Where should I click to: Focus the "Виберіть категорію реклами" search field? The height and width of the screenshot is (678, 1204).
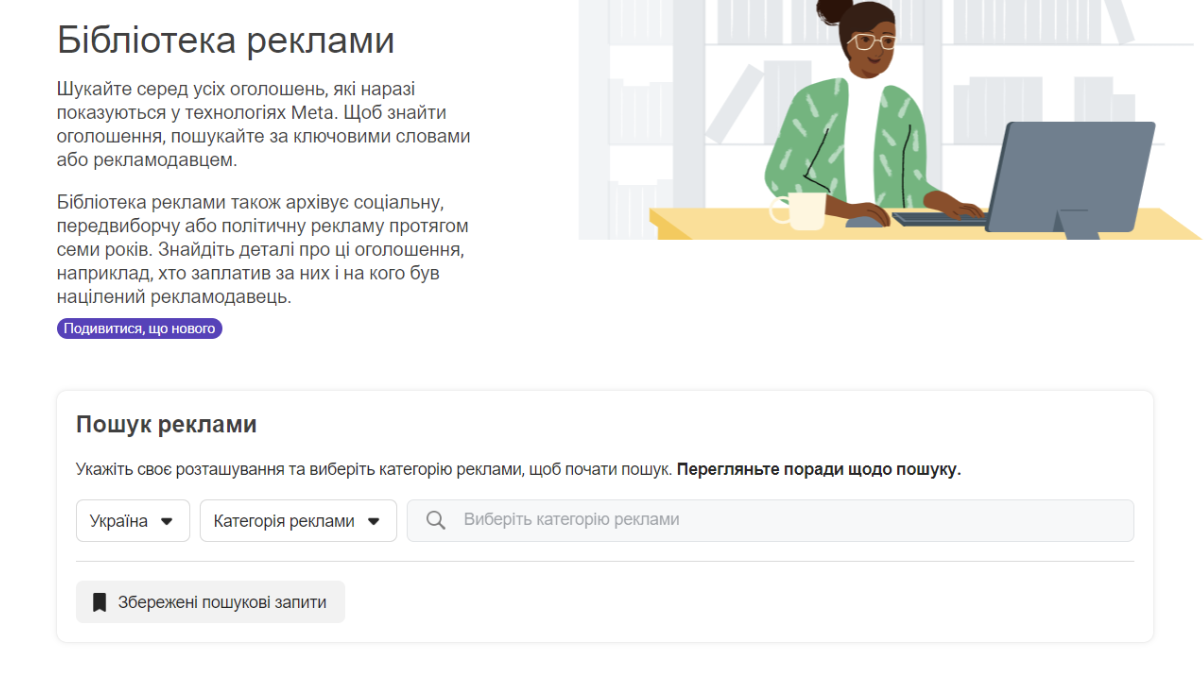pyautogui.click(x=780, y=520)
